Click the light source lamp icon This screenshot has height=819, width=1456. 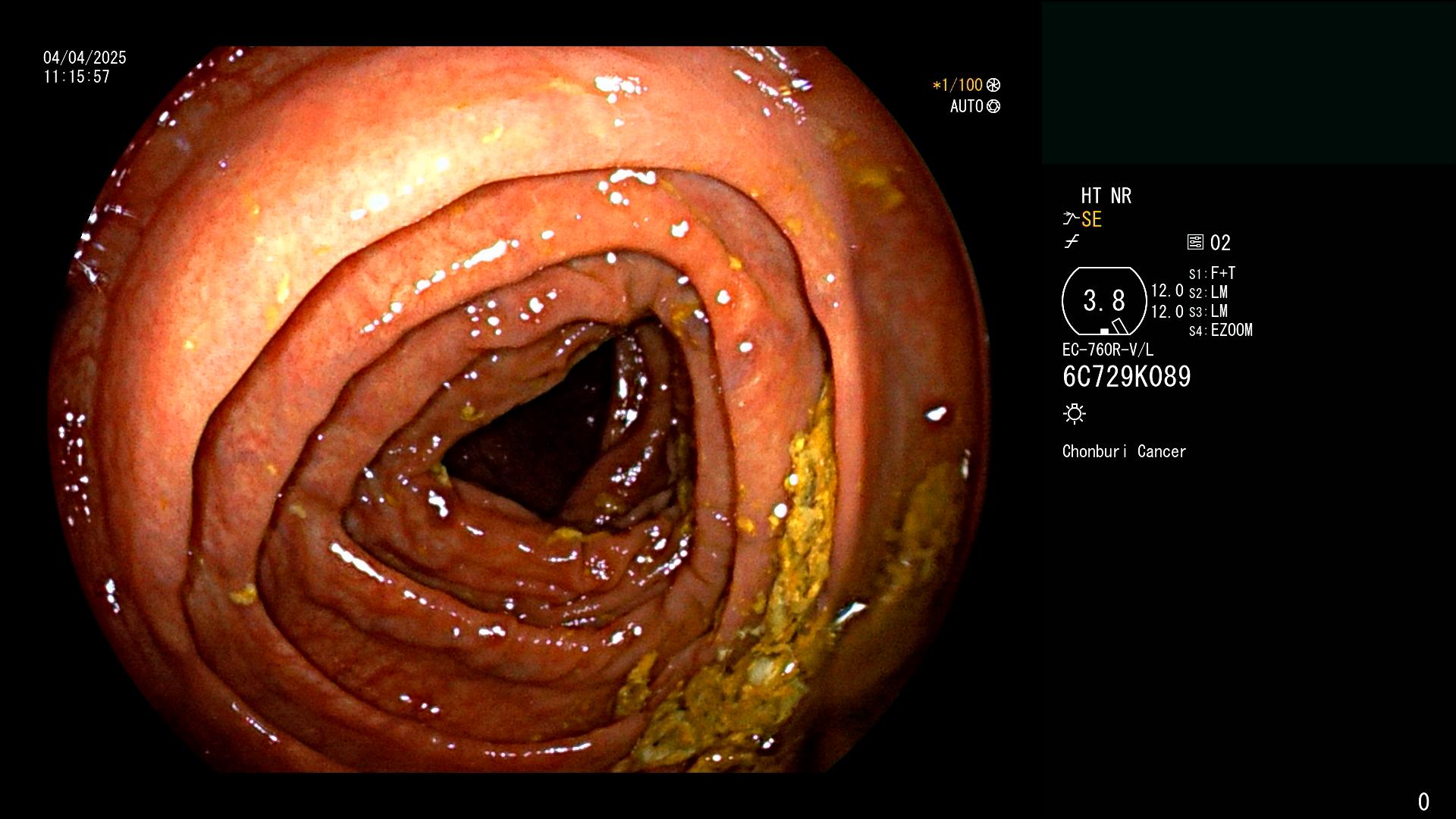[1075, 413]
